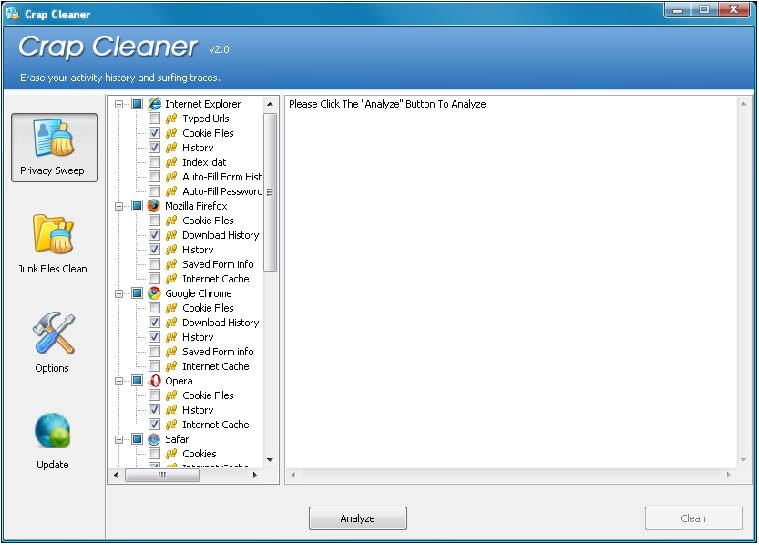Click tree list scroll left arrow
The width and height of the screenshot is (759, 545).
pos(116,475)
